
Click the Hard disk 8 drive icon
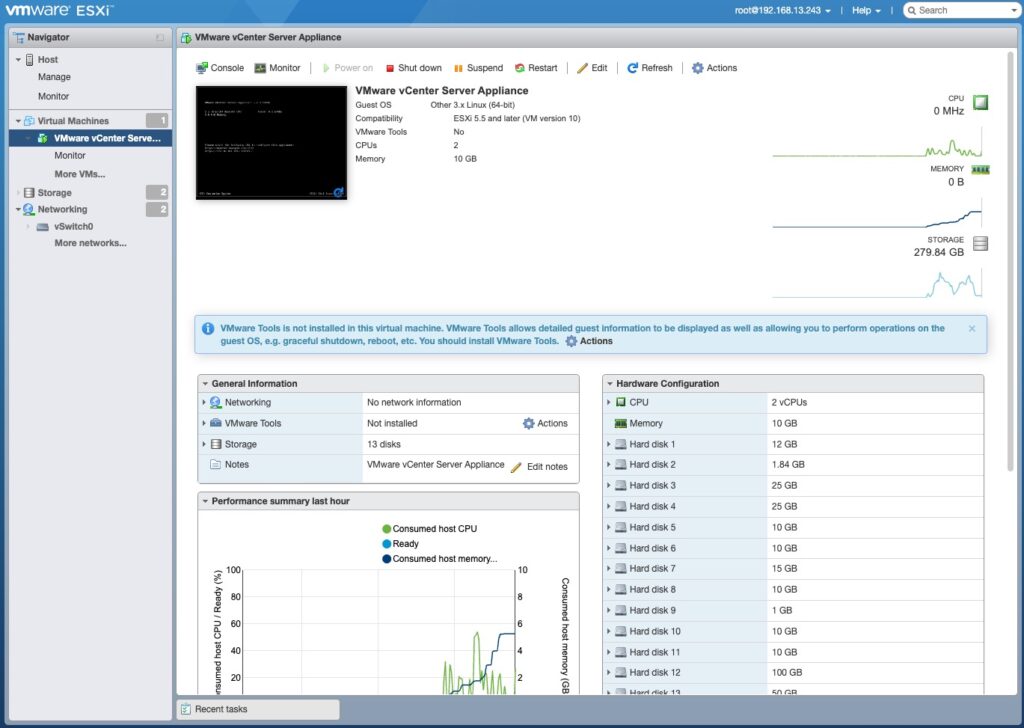click(620, 590)
